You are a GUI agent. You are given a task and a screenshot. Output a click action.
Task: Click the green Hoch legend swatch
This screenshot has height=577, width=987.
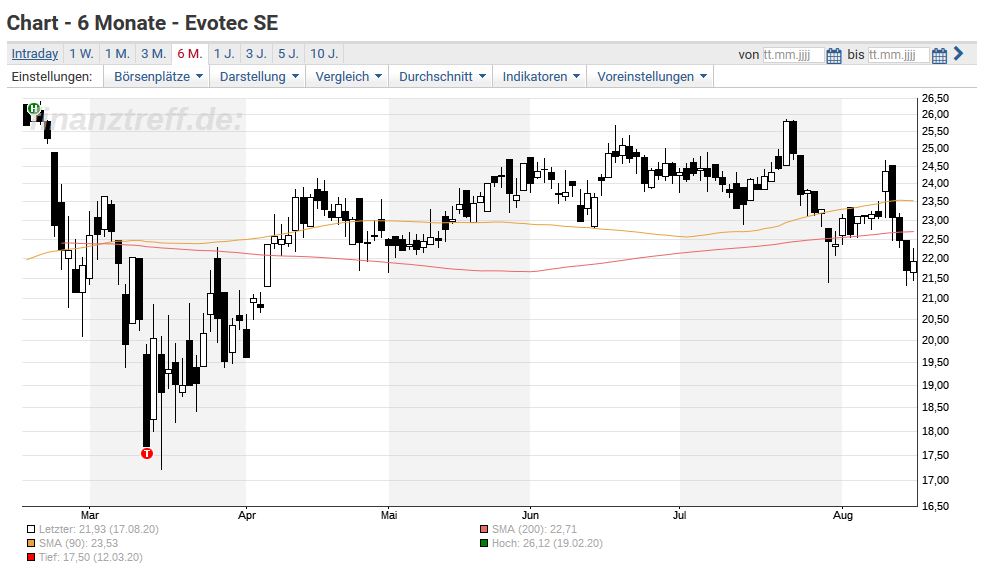pos(484,544)
